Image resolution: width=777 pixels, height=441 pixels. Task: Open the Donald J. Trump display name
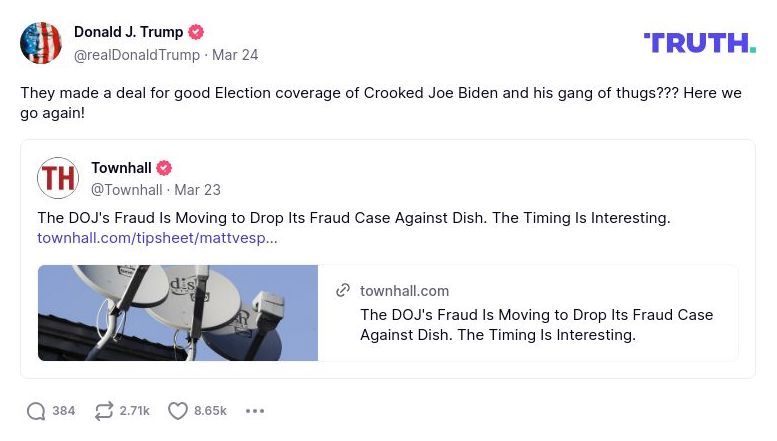[x=126, y=32]
